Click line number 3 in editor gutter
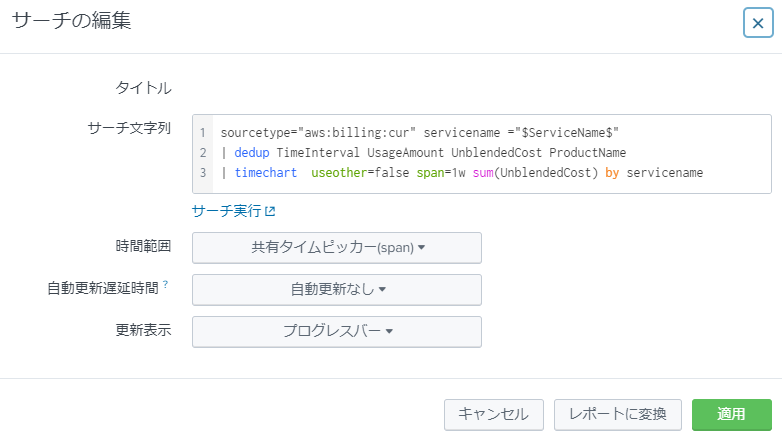The image size is (782, 443). pyautogui.click(x=202, y=173)
